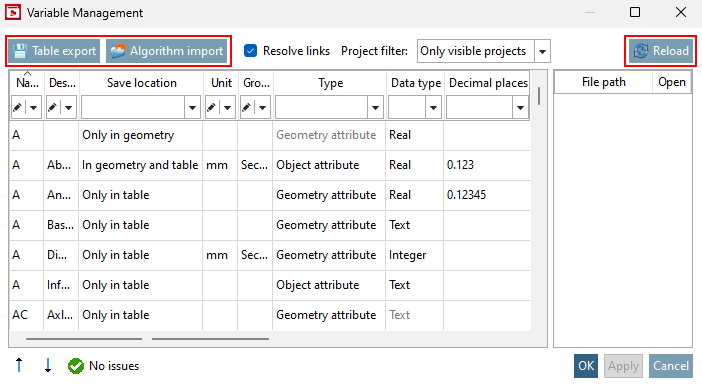The width and height of the screenshot is (702, 386).
Task: Click the Table export button
Action: point(54,51)
